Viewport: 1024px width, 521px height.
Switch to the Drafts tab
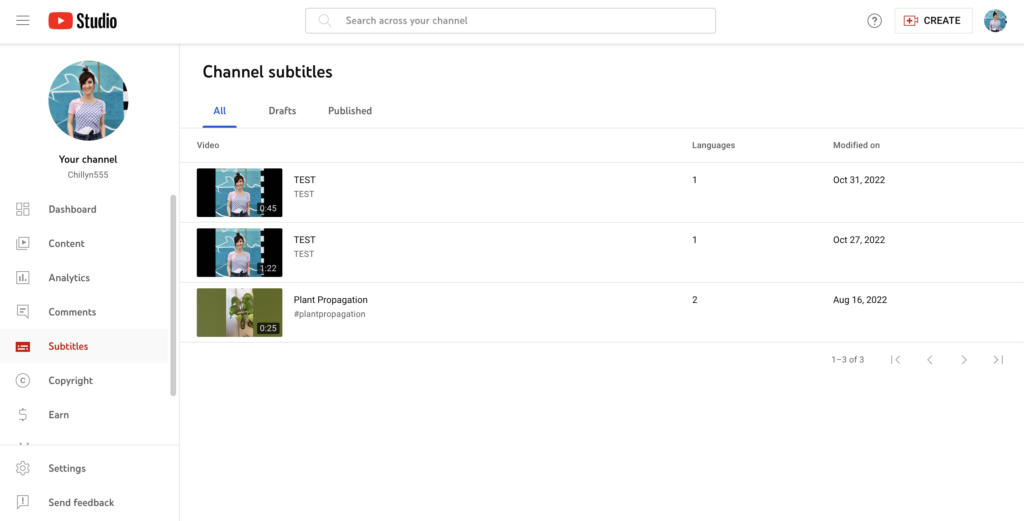point(282,111)
